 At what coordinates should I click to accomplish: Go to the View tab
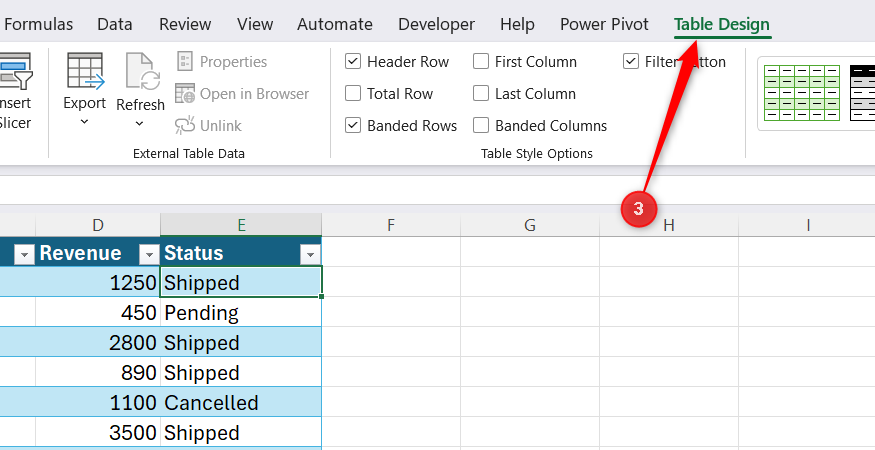(254, 25)
